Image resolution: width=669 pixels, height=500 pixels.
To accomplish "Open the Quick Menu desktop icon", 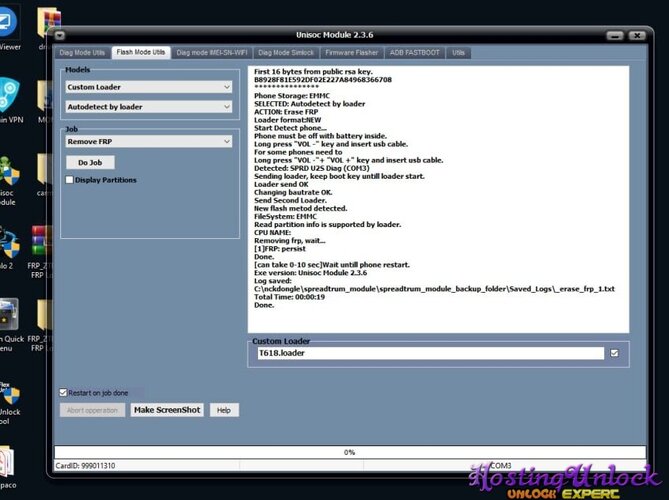I will tap(9, 314).
